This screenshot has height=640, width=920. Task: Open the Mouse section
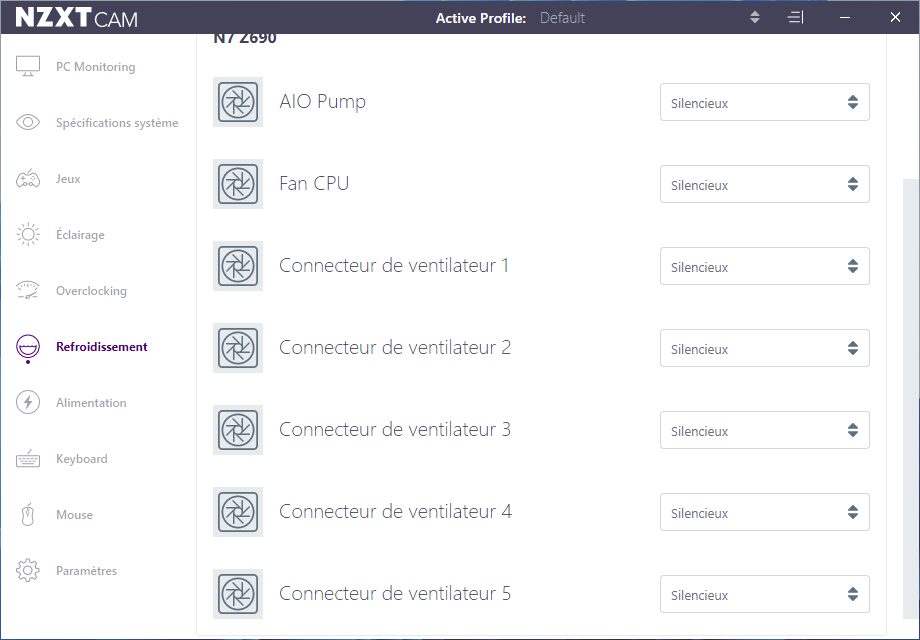coord(75,515)
